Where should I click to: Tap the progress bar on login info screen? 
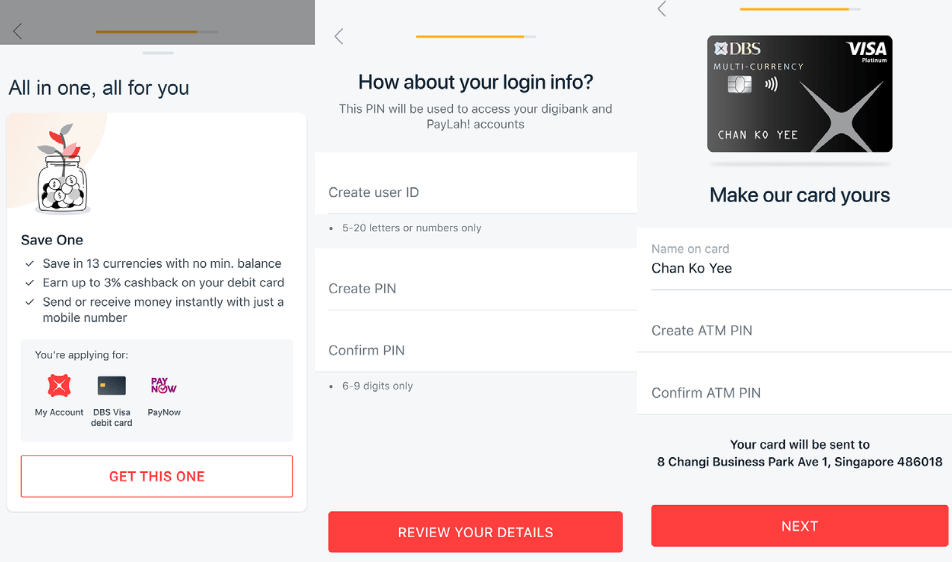pyautogui.click(x=475, y=37)
